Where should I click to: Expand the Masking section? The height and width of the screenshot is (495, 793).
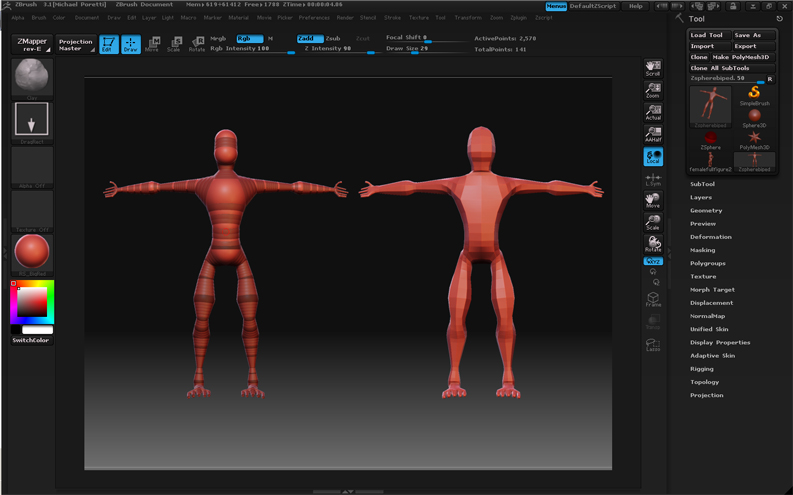[x=702, y=250]
